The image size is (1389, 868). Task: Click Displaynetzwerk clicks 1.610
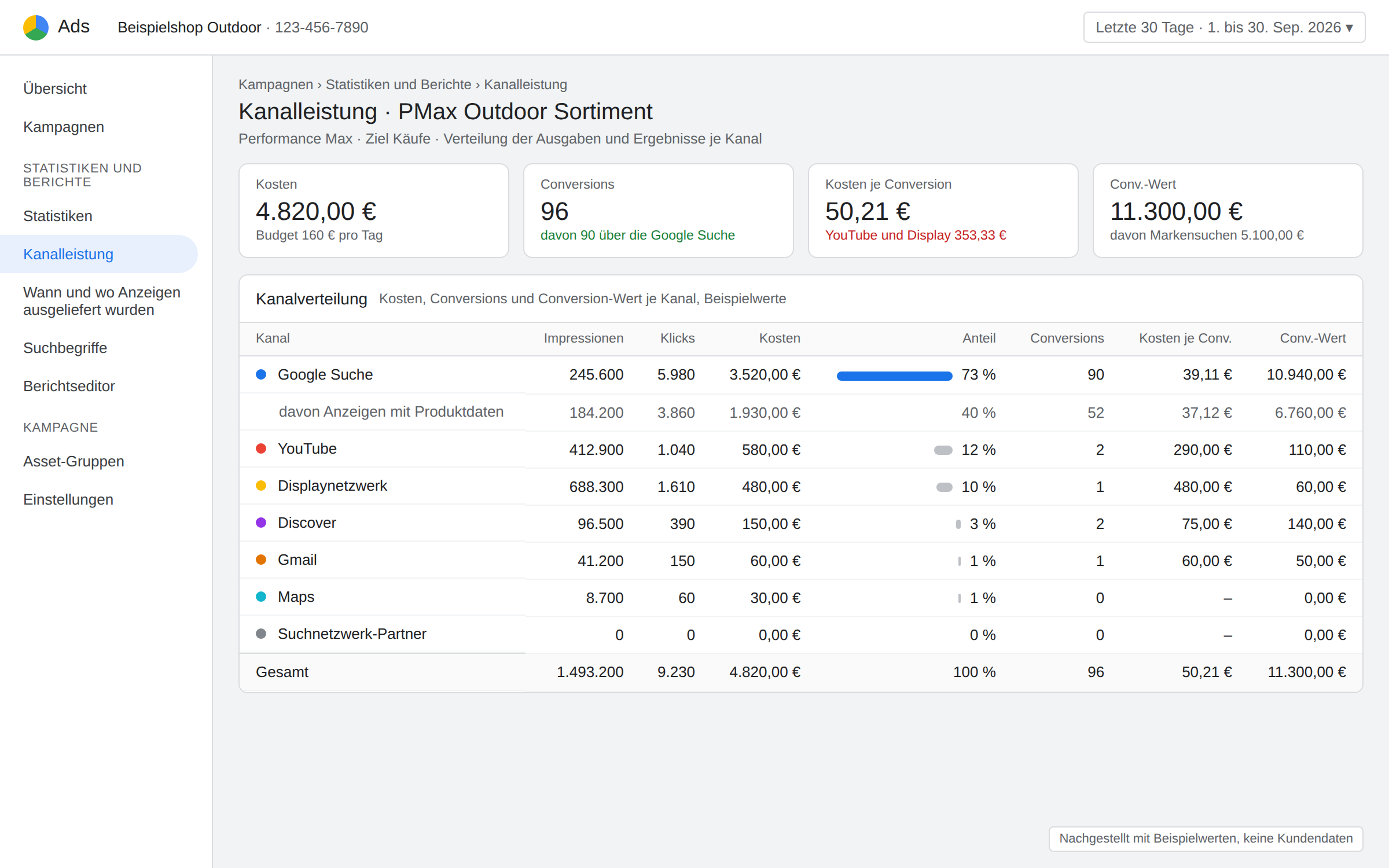click(676, 487)
